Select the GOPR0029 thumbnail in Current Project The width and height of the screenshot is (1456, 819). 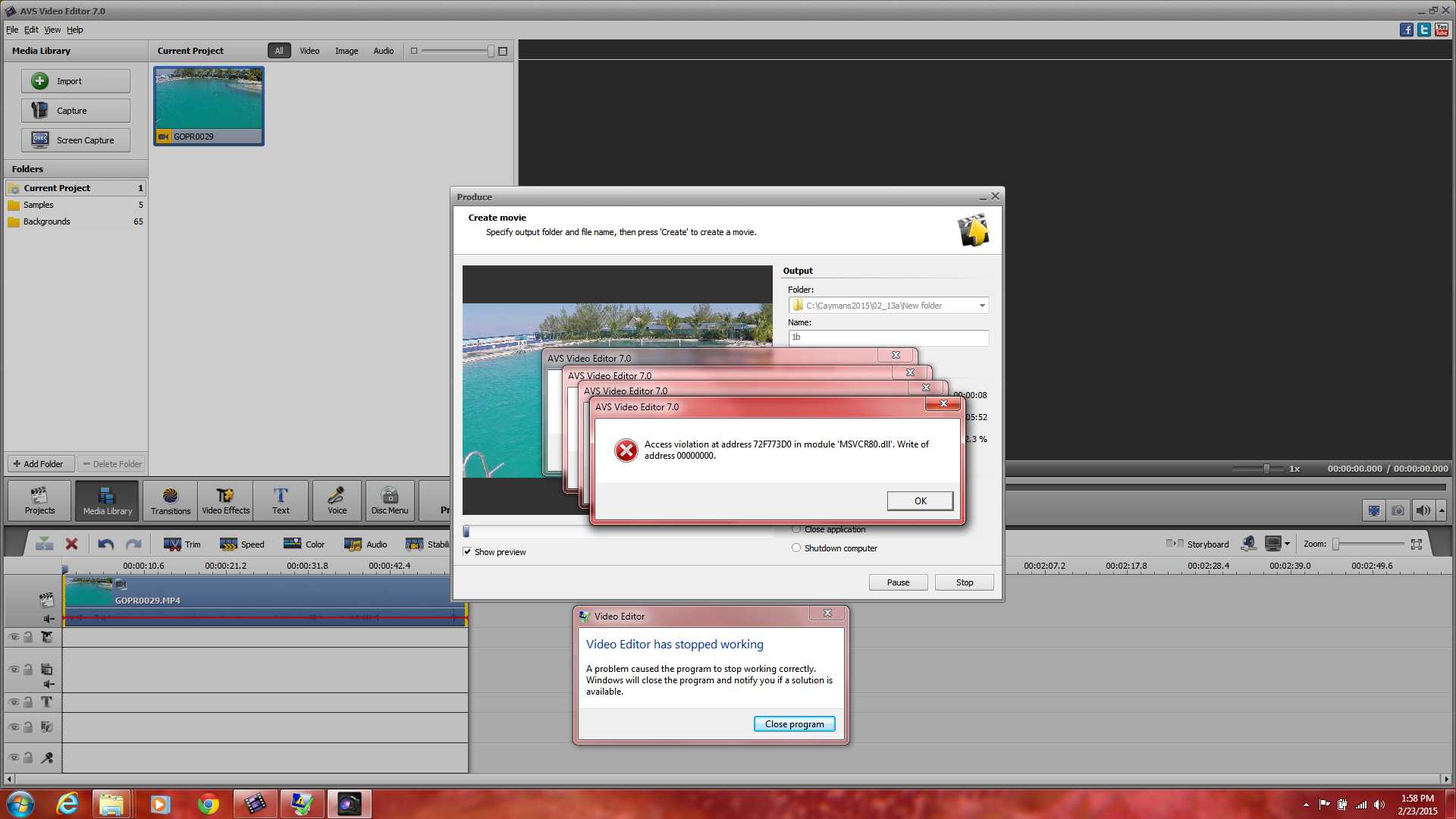point(209,105)
